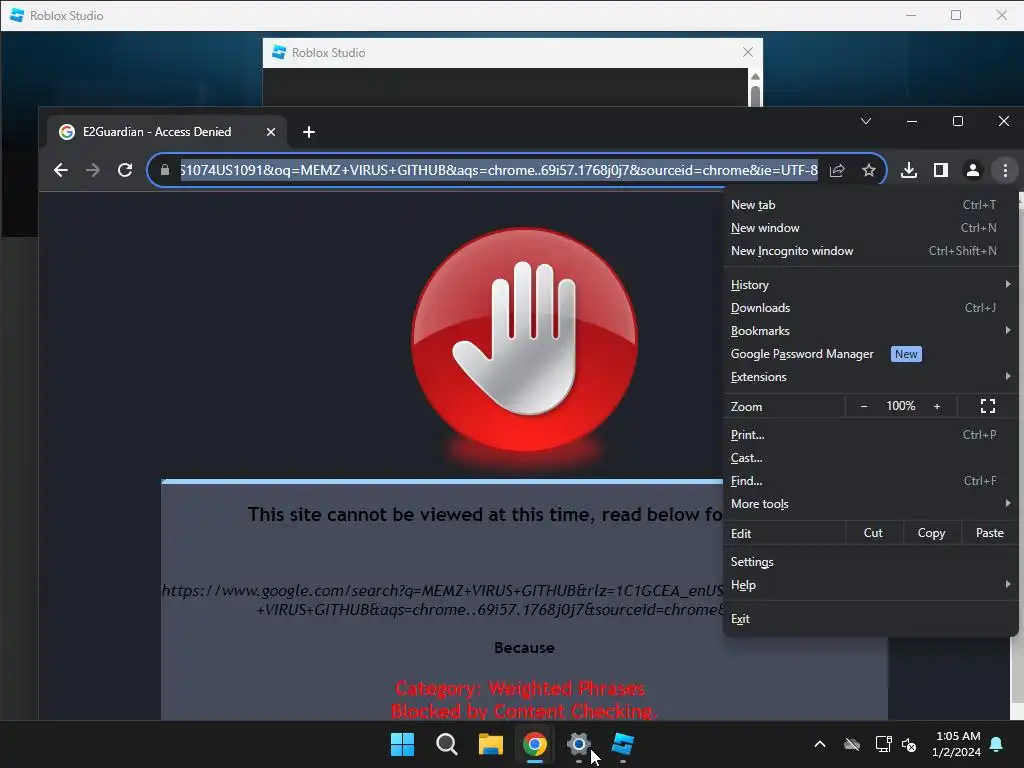This screenshot has width=1024, height=768.
Task: Click the 'Category: Weighted Phrases' text
Action: [520, 688]
